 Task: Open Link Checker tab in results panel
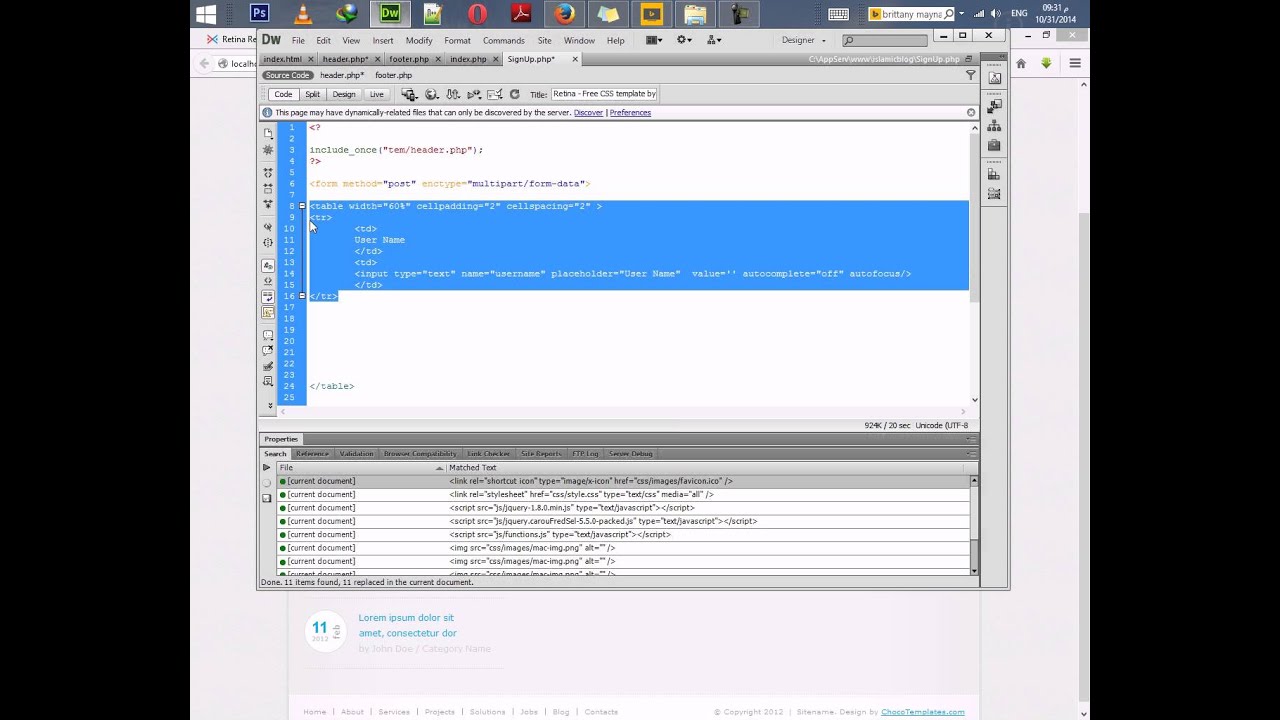(x=488, y=454)
